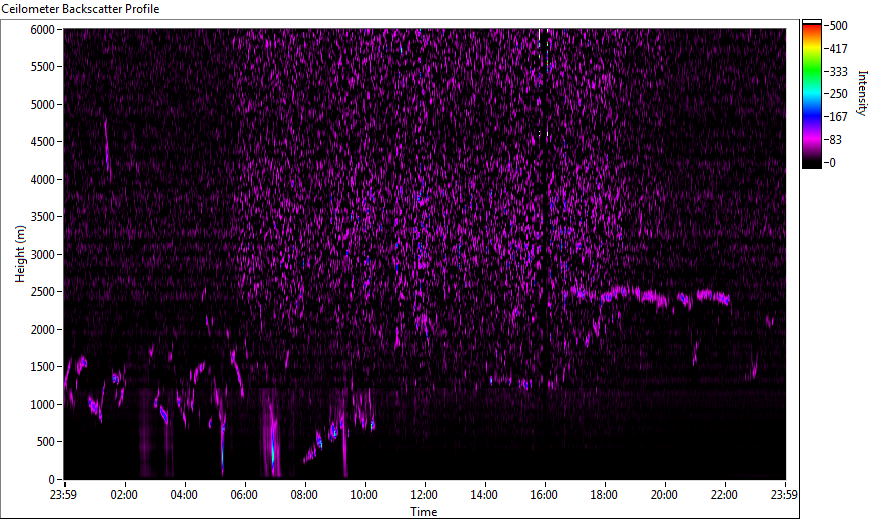
Task: Click the 1000 height axis value
Action: (x=43, y=405)
